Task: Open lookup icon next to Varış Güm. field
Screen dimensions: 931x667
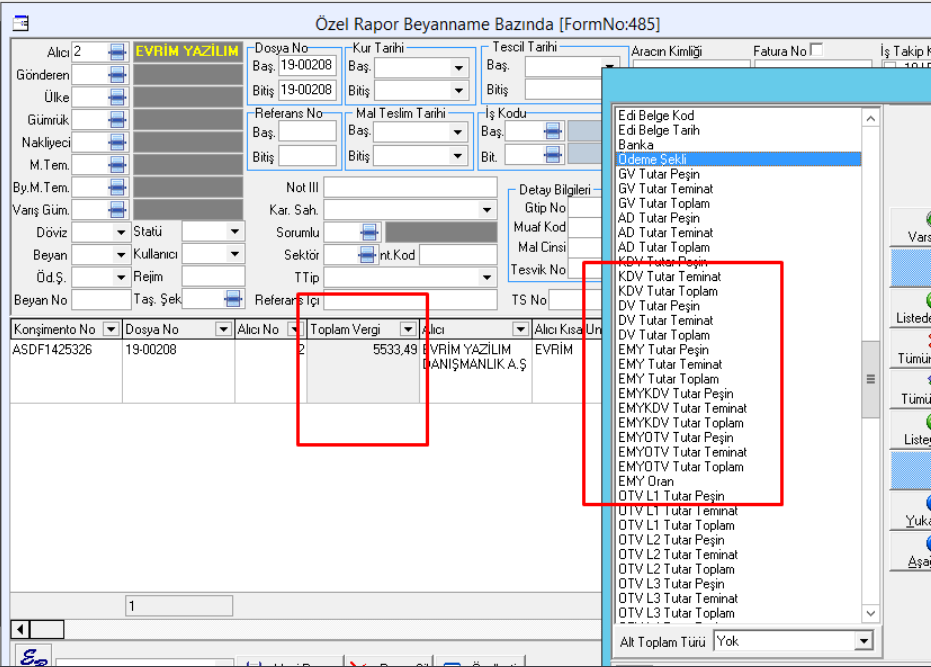Action: tap(117, 210)
